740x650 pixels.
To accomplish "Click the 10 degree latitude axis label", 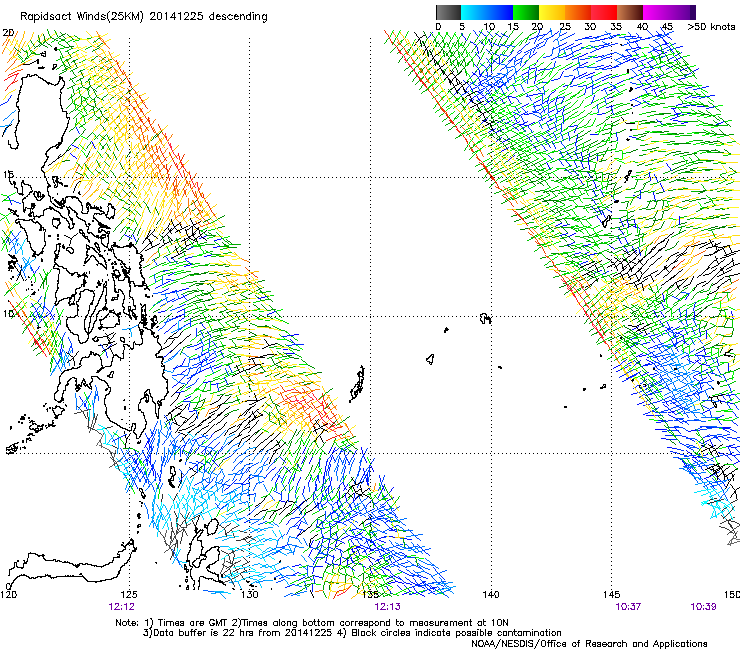I will (x=8, y=314).
